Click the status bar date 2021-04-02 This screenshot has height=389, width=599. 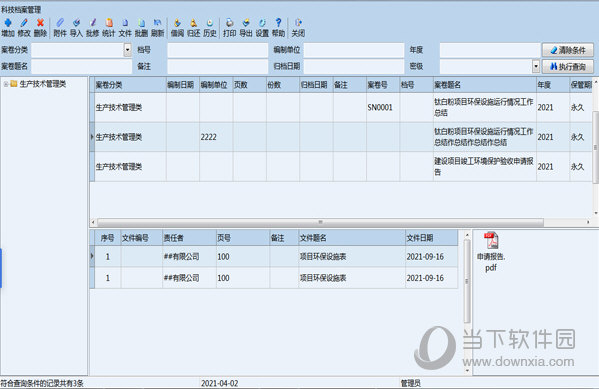[220, 383]
